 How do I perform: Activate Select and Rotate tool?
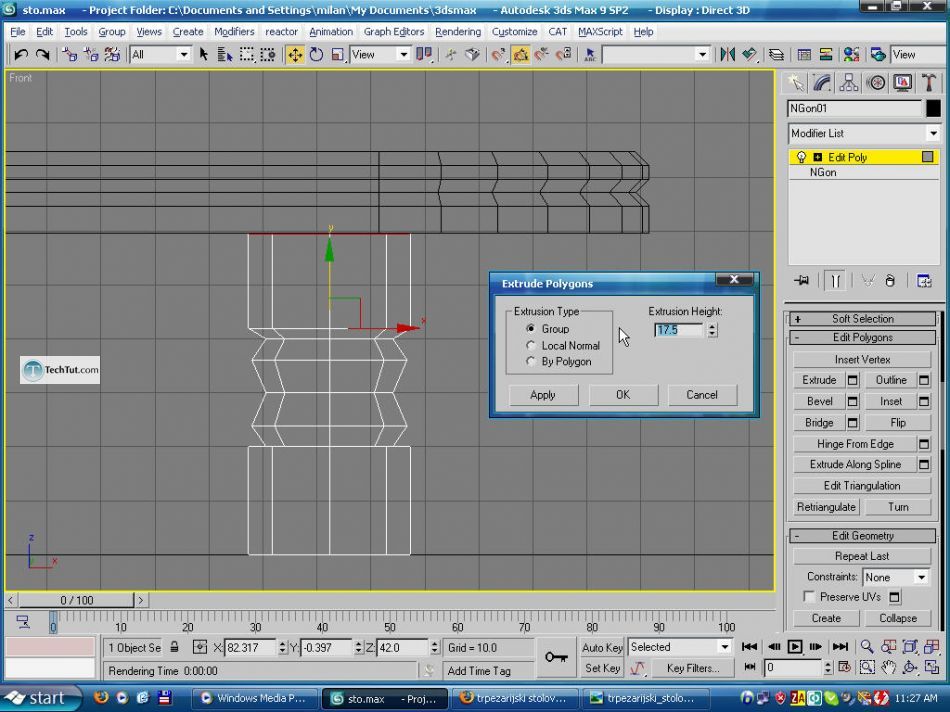(x=316, y=55)
